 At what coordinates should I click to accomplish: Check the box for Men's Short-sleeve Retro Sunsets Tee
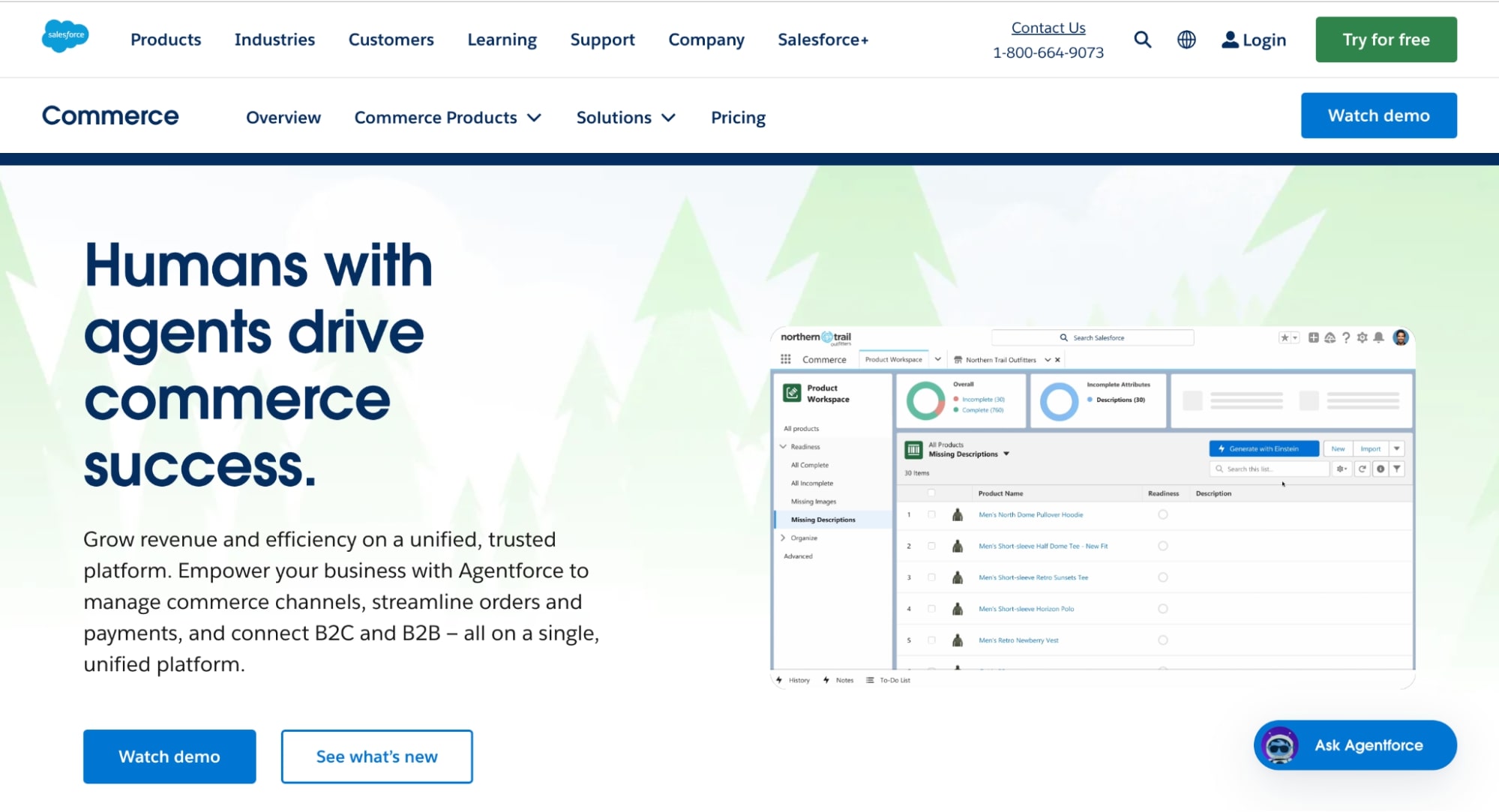[931, 577]
